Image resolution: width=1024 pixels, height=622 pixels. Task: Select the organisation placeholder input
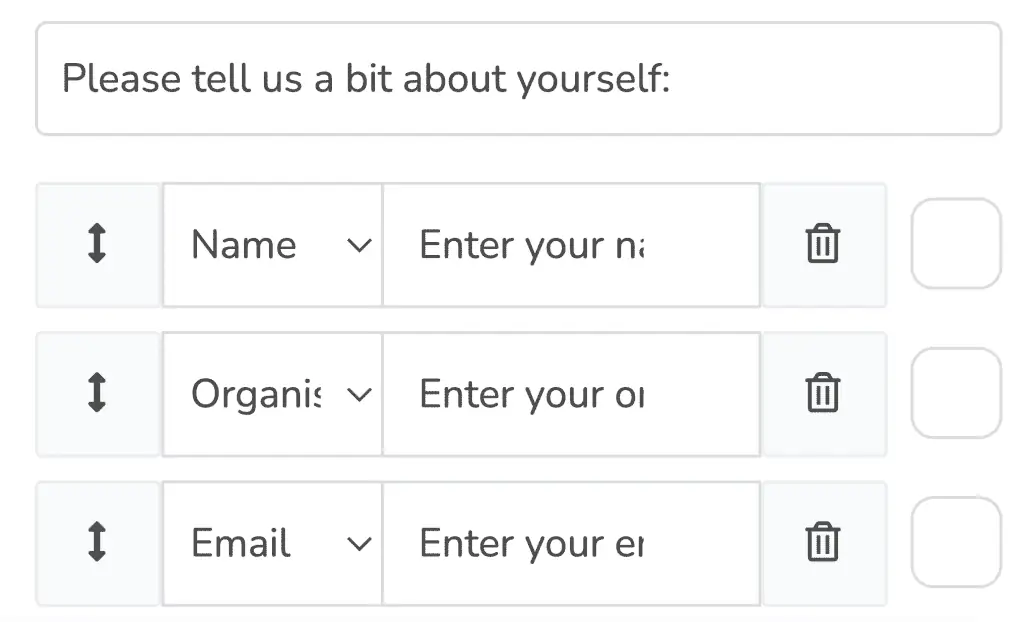point(570,394)
